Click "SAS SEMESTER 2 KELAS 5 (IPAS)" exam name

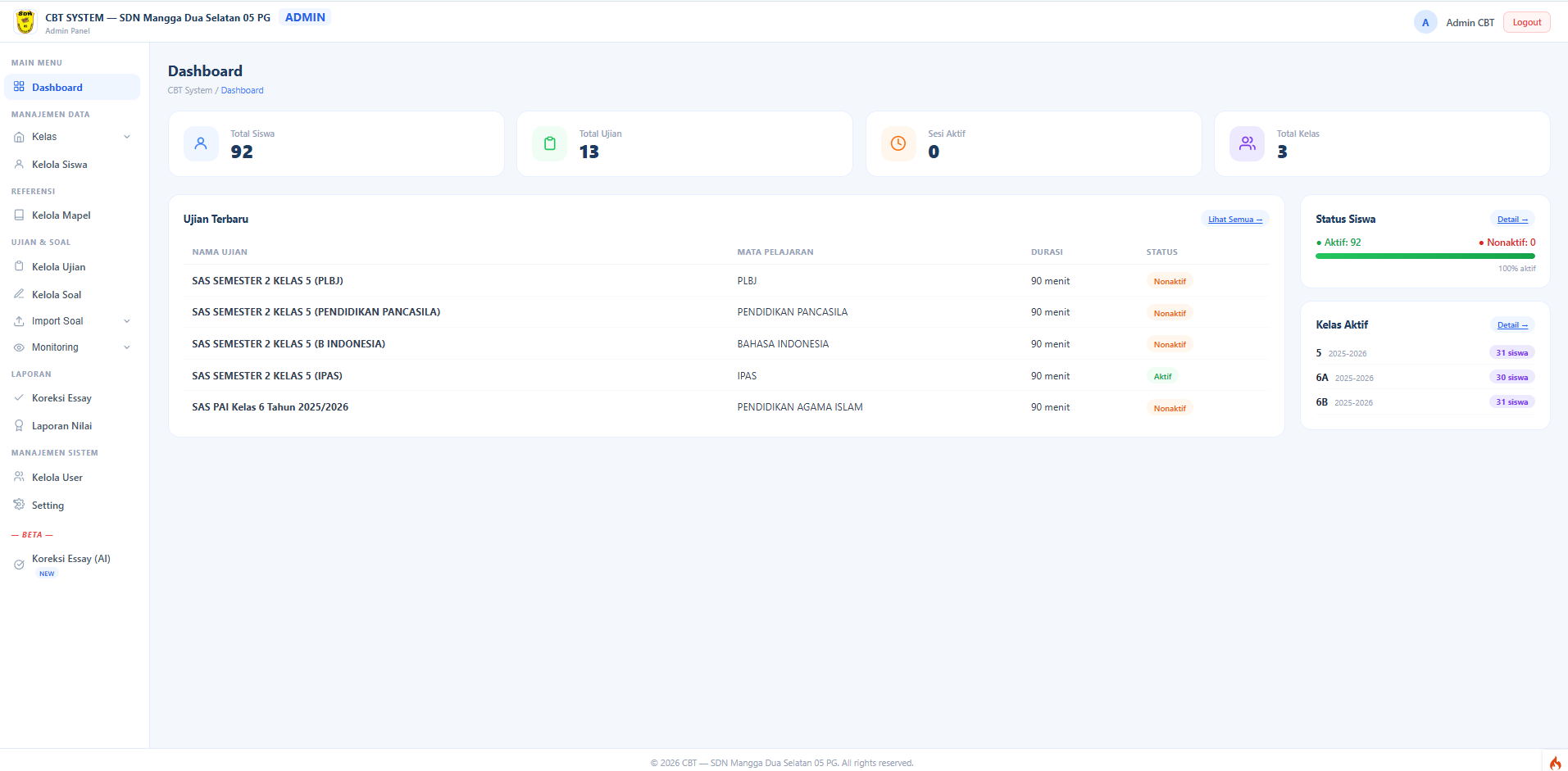267,375
